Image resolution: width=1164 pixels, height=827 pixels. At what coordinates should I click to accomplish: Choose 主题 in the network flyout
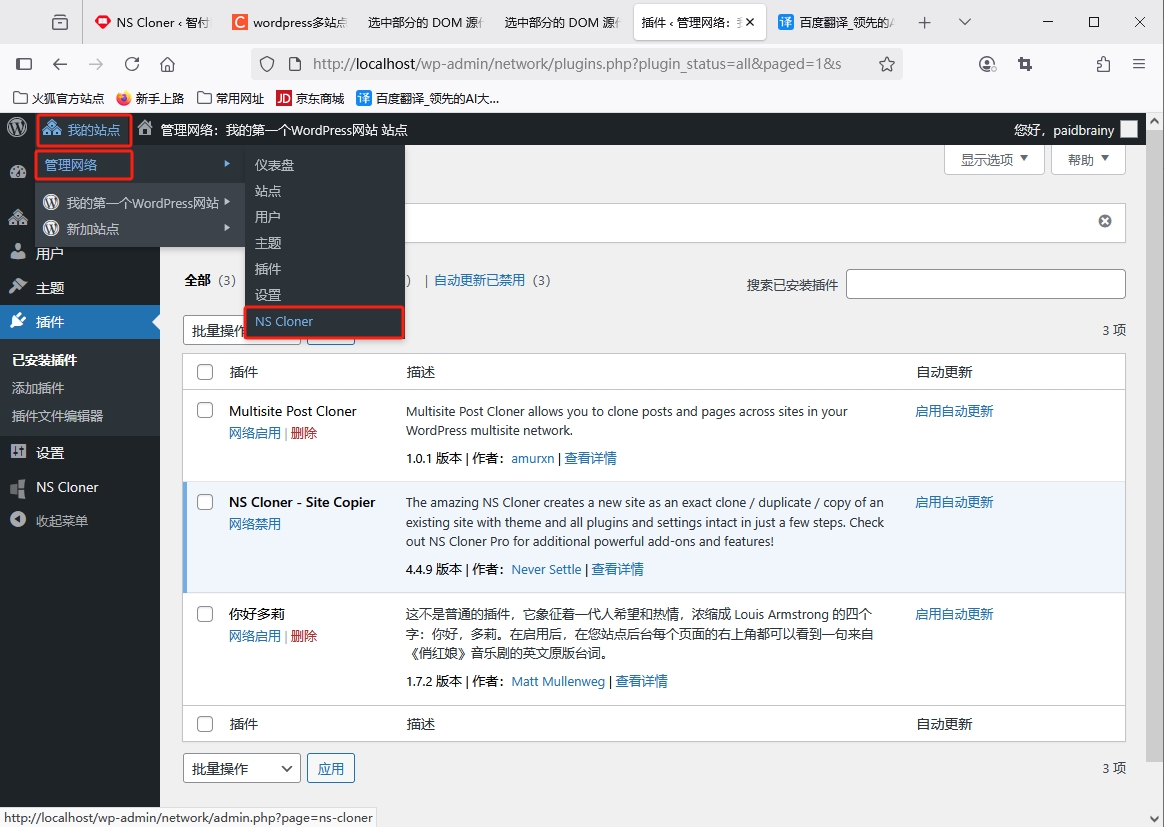(x=268, y=243)
